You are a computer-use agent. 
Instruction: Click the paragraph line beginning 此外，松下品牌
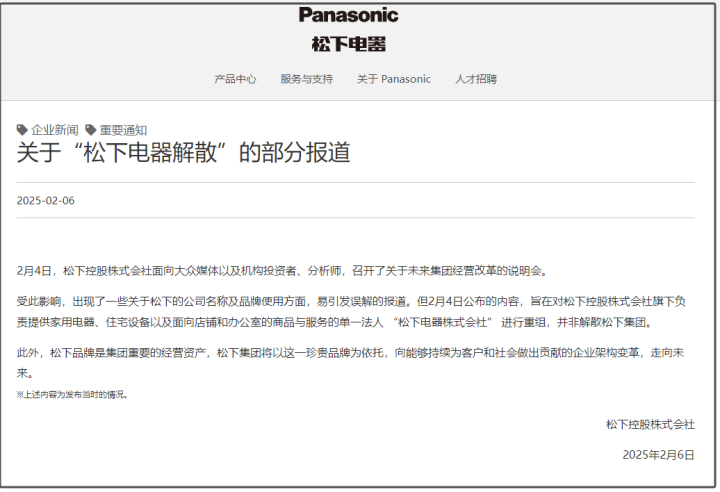coord(350,352)
